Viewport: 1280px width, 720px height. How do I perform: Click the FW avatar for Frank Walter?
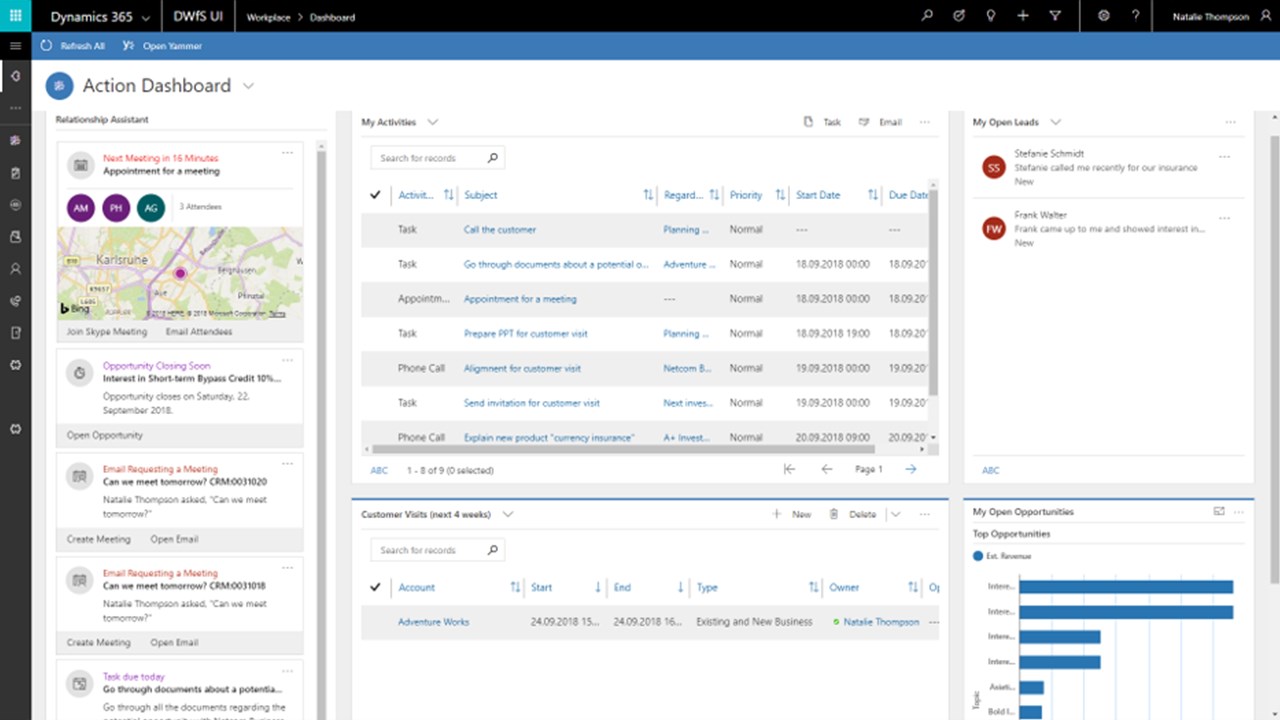[x=993, y=229]
